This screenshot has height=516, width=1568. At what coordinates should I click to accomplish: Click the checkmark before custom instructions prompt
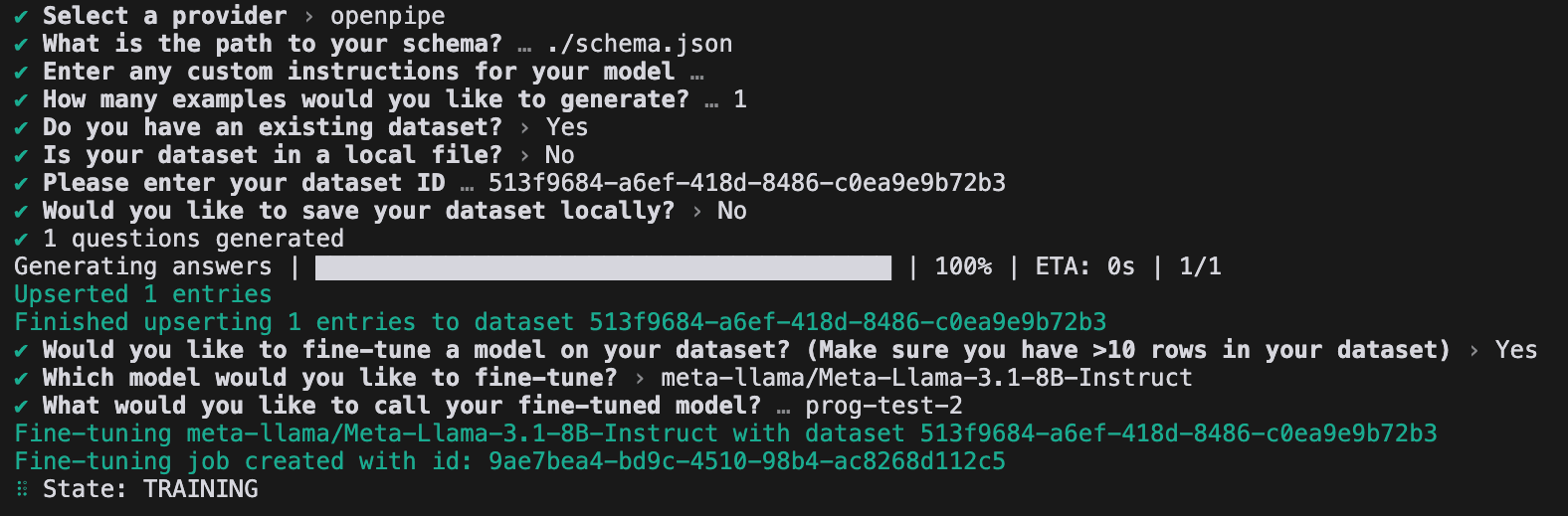tap(21, 73)
